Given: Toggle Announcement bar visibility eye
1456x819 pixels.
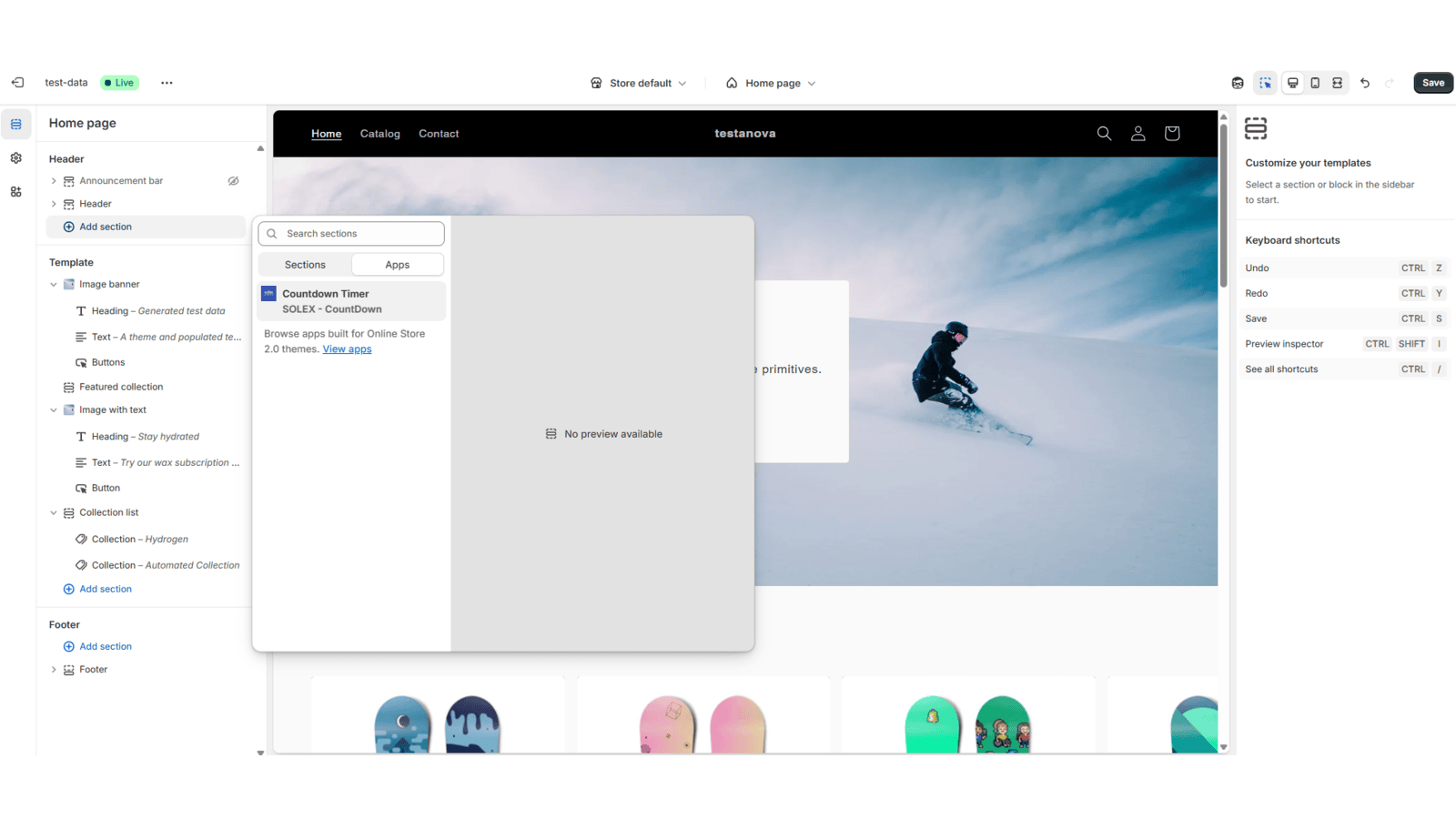Looking at the screenshot, I should pos(233,181).
